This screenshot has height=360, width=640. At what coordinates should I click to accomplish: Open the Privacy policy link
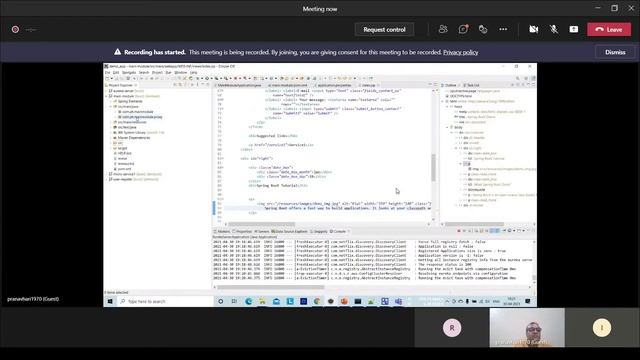click(460, 52)
